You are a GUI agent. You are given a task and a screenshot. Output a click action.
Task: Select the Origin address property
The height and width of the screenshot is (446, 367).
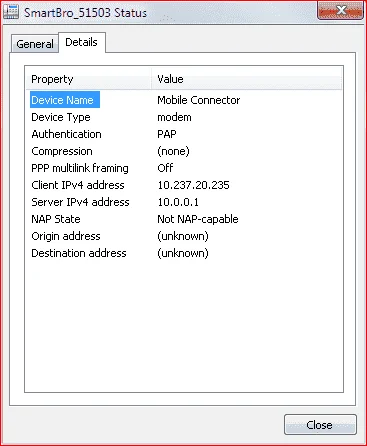pyautogui.click(x=66, y=236)
